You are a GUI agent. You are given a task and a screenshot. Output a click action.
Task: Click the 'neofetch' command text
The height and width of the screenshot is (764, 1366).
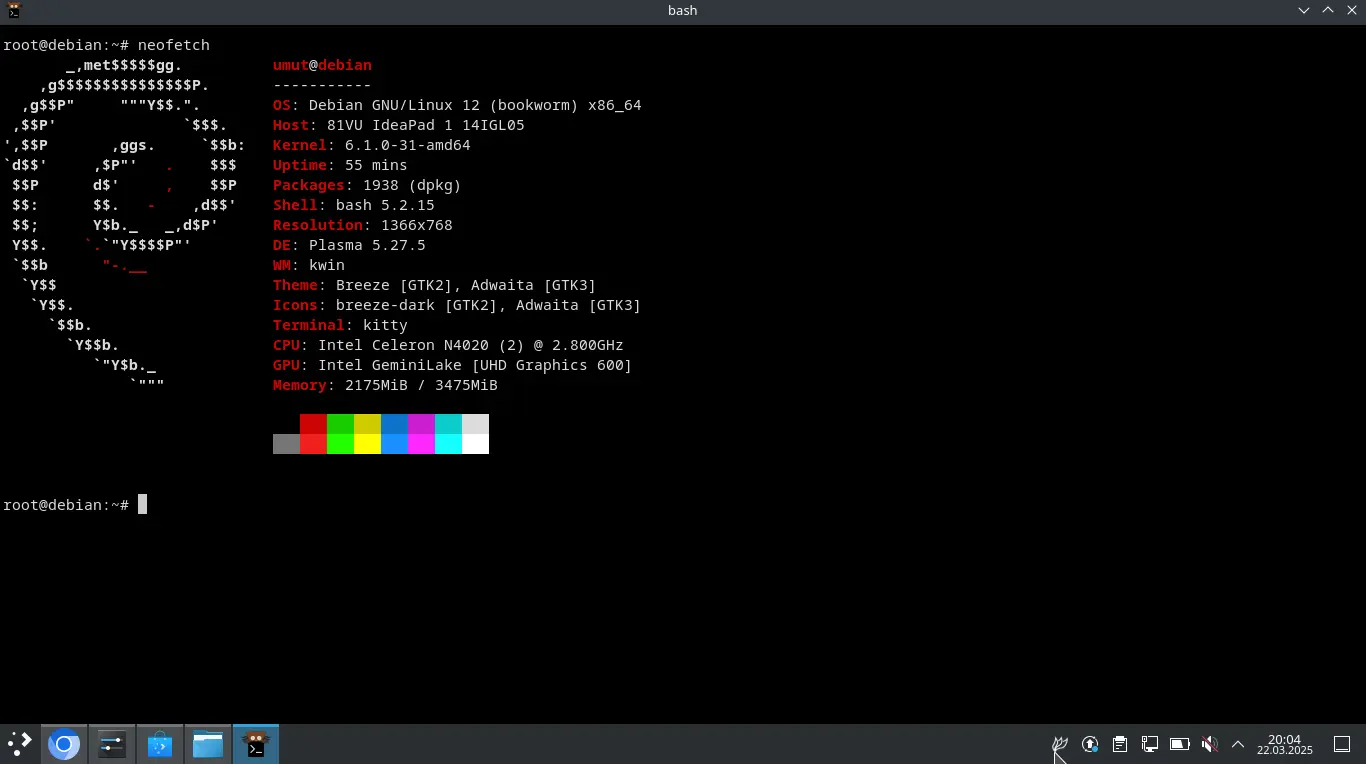pyautogui.click(x=174, y=45)
